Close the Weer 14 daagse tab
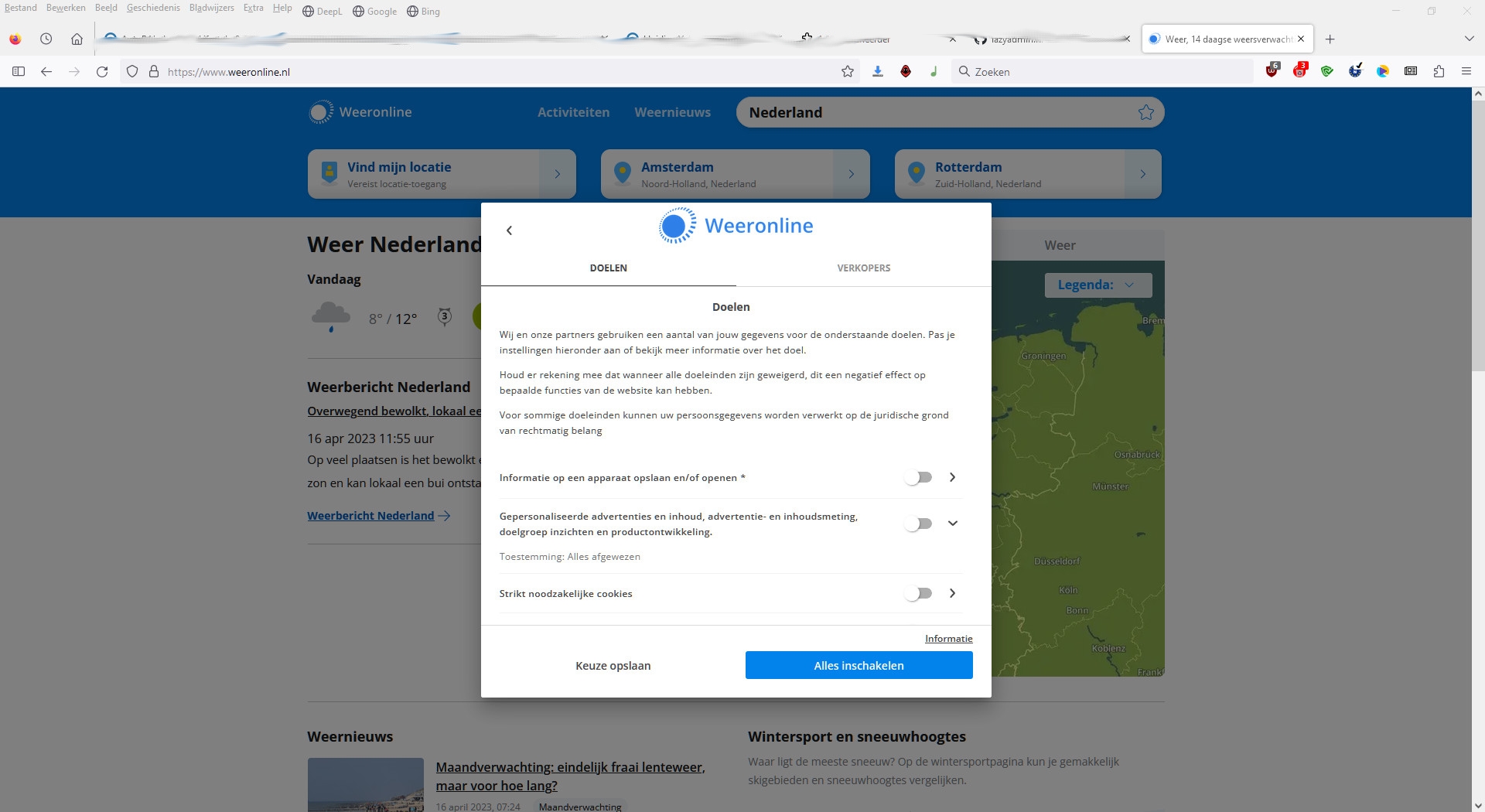This screenshot has width=1485, height=812. pyautogui.click(x=1301, y=39)
